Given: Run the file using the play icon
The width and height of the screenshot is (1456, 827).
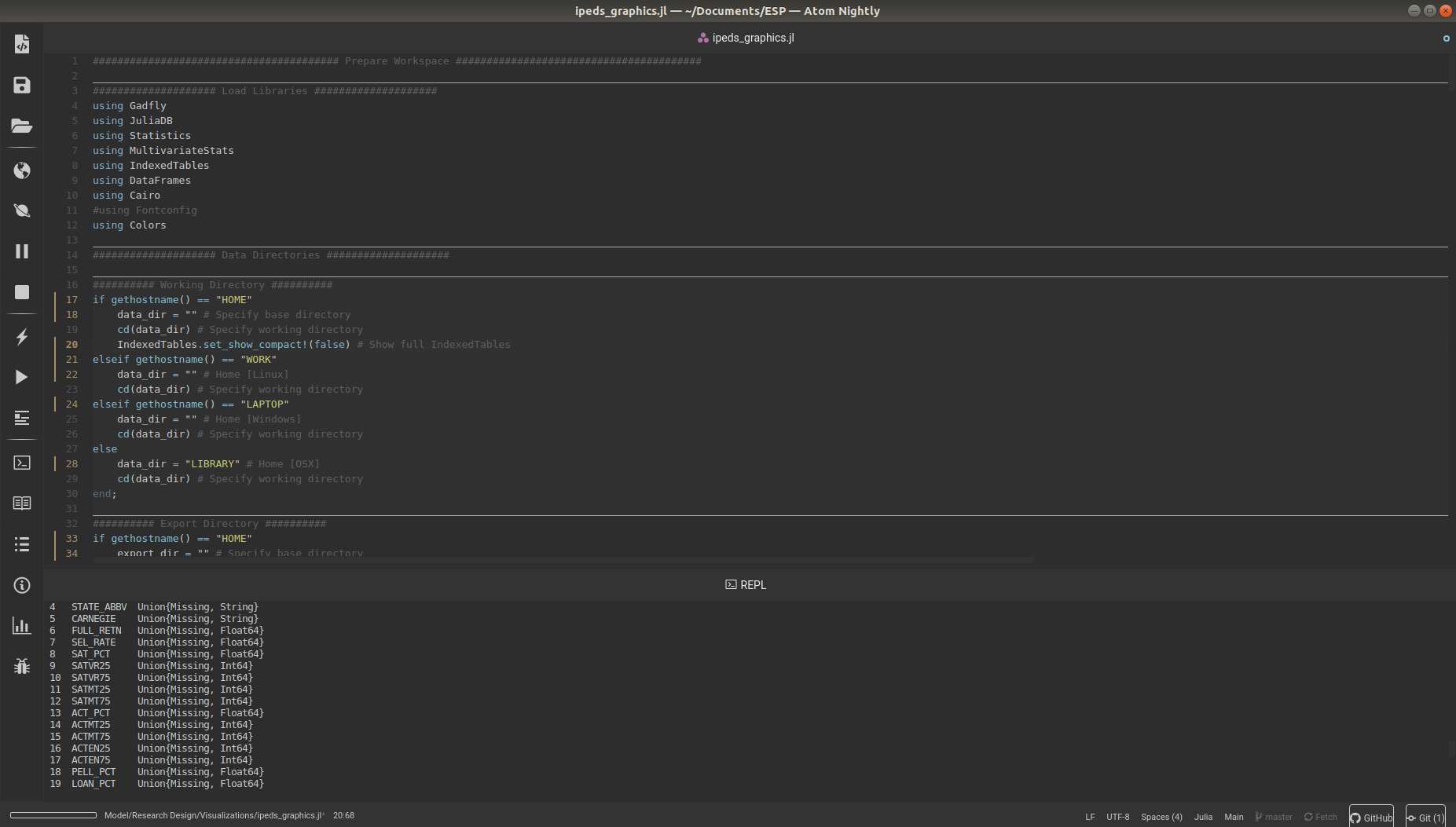Looking at the screenshot, I should (21, 377).
